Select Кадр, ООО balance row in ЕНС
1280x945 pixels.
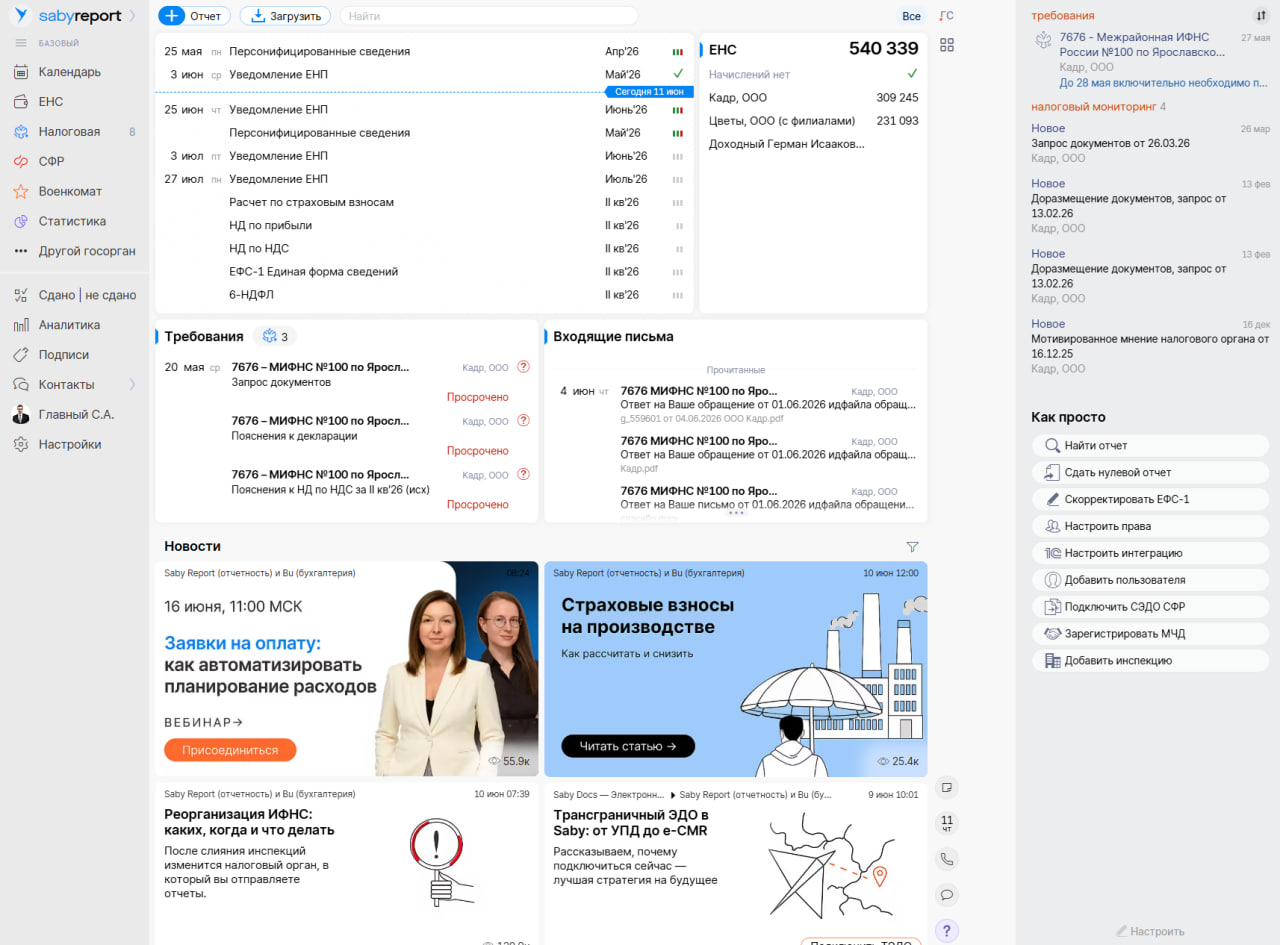813,98
